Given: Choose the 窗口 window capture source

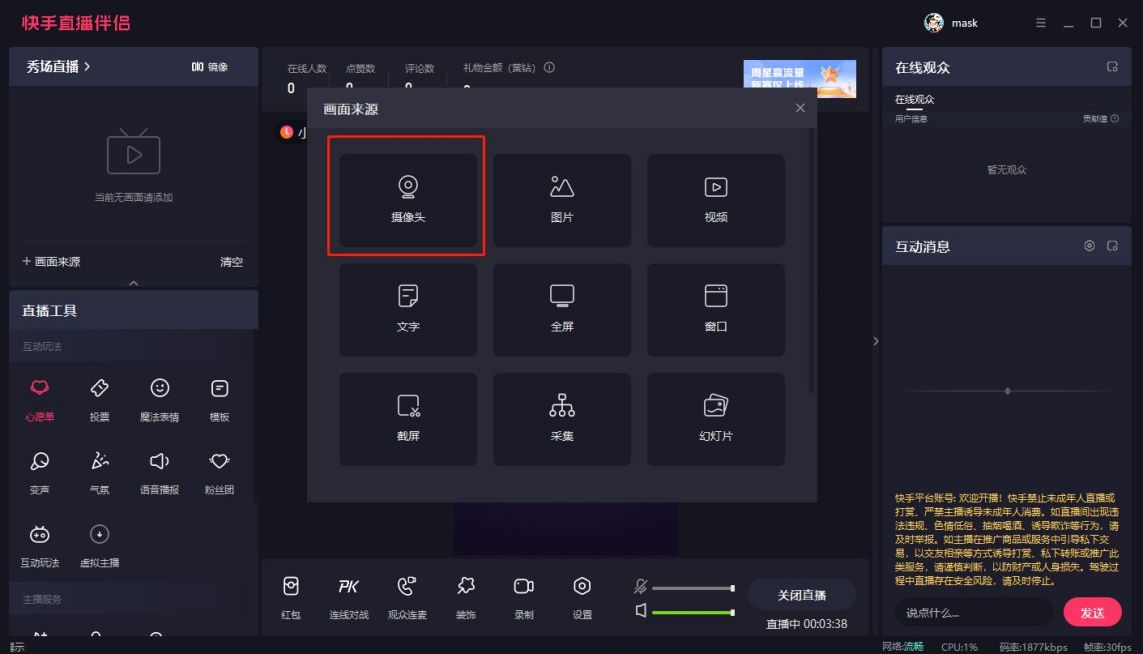Looking at the screenshot, I should pos(715,309).
